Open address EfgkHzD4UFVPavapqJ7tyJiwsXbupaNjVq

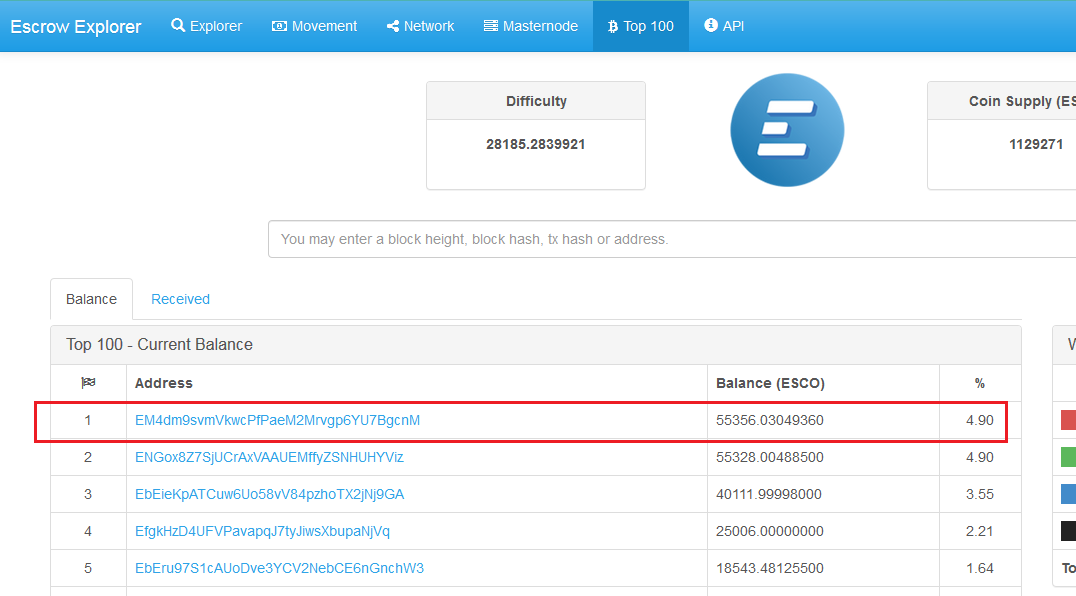(x=262, y=532)
